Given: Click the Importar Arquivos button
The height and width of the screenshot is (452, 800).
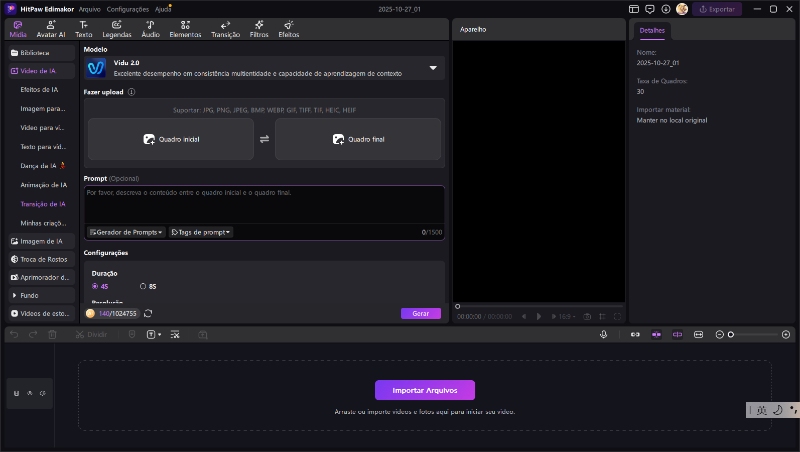Looking at the screenshot, I should pos(425,390).
